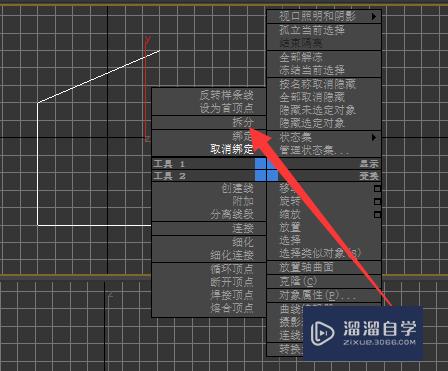Image resolution: width=448 pixels, height=371 pixels.
Task: Select 取消绑定 command
Action: click(x=232, y=149)
